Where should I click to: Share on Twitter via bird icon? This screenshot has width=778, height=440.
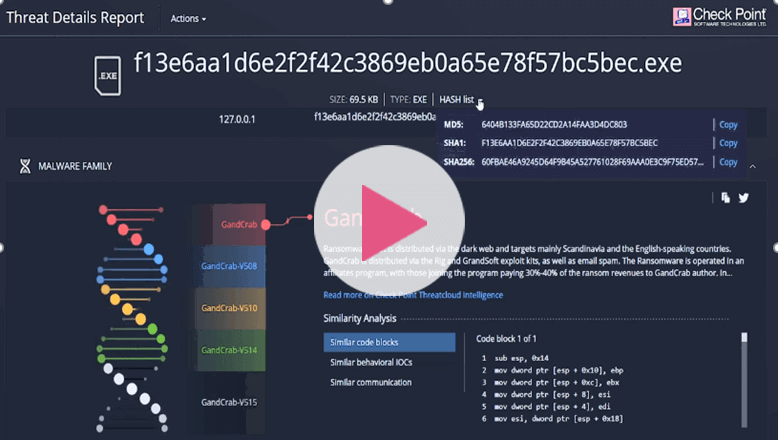743,198
